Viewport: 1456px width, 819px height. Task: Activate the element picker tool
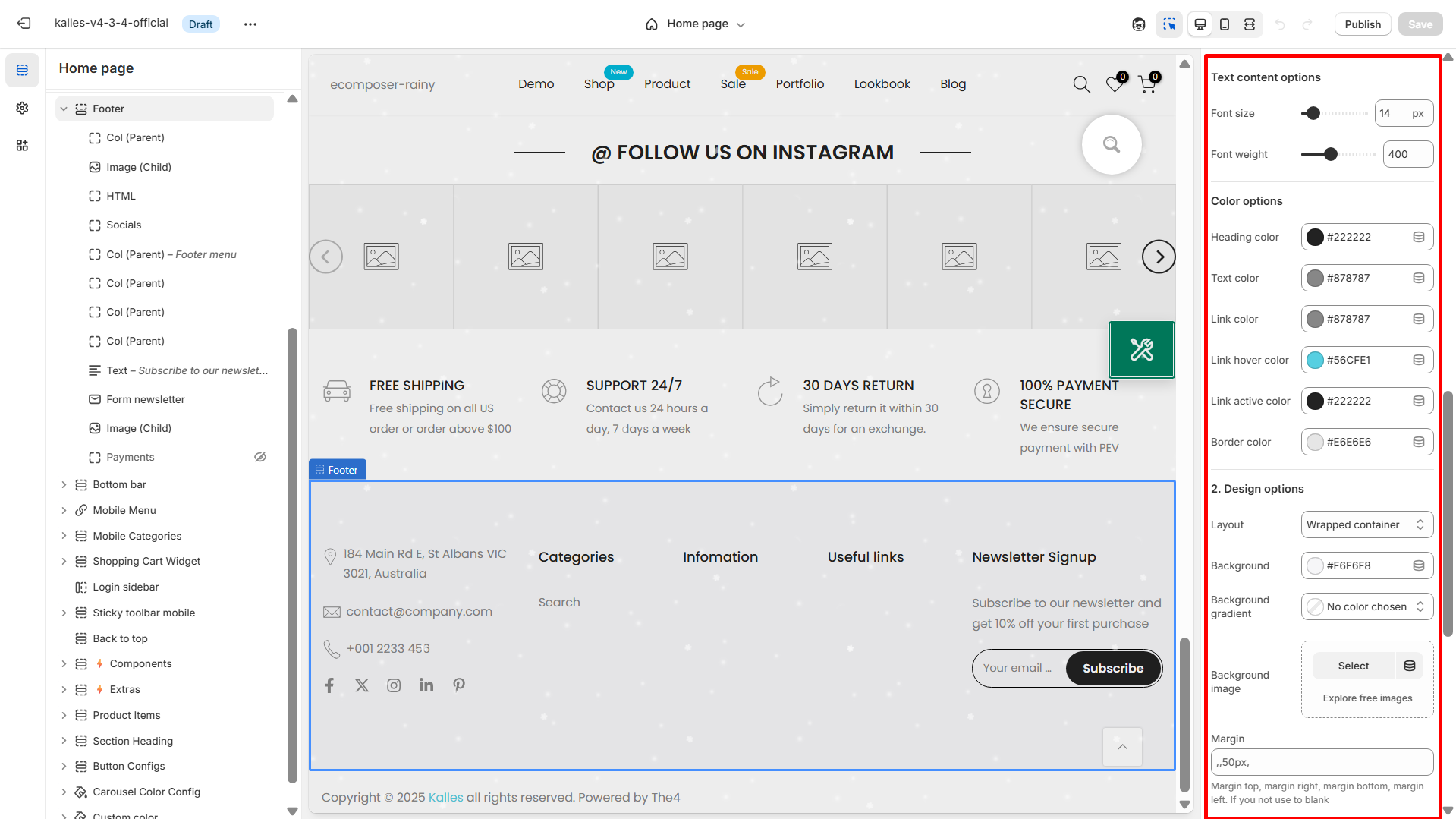click(1169, 24)
